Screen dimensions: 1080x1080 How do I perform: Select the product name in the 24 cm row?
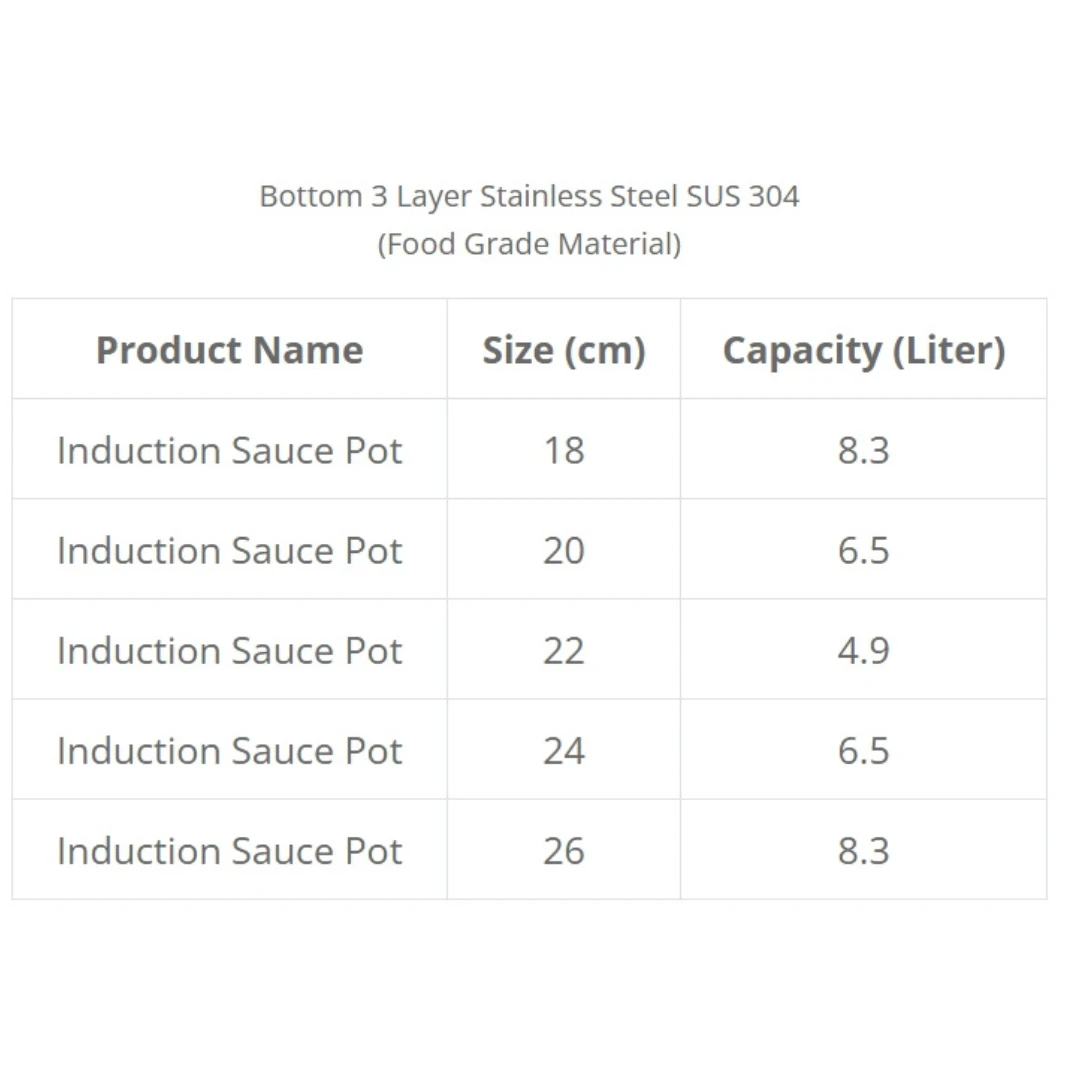[x=229, y=750]
